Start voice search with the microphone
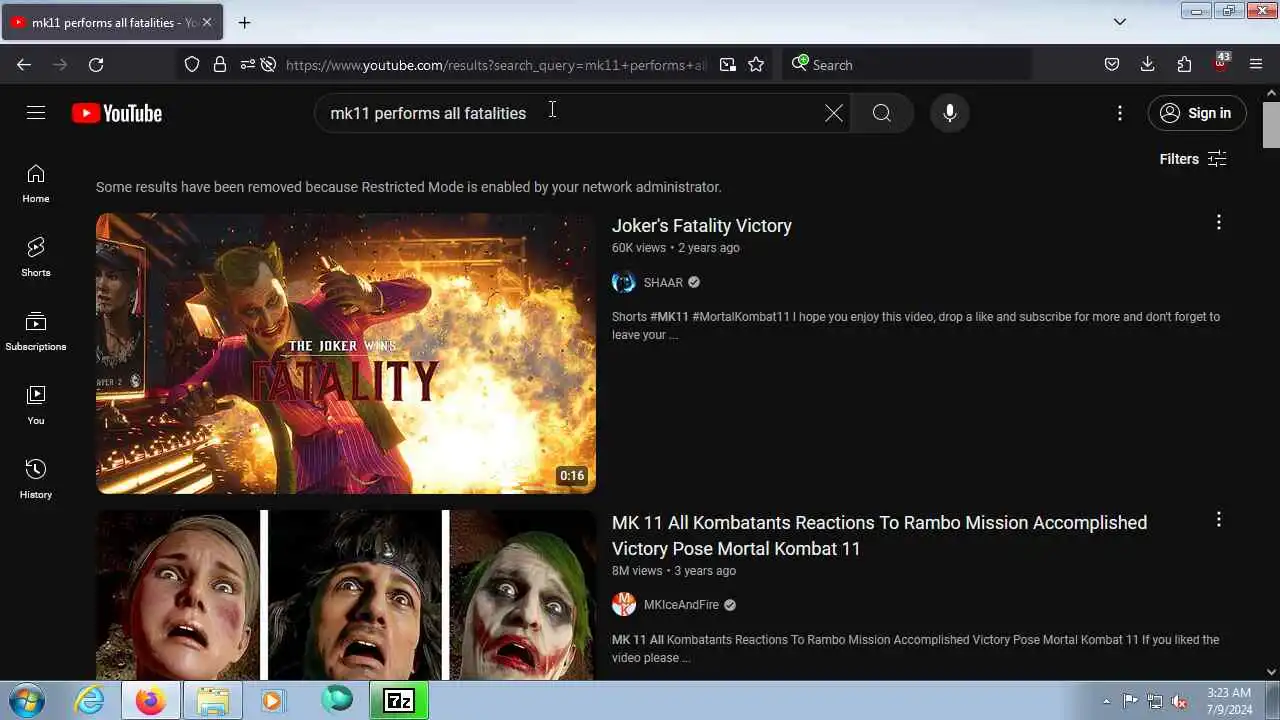 click(950, 113)
